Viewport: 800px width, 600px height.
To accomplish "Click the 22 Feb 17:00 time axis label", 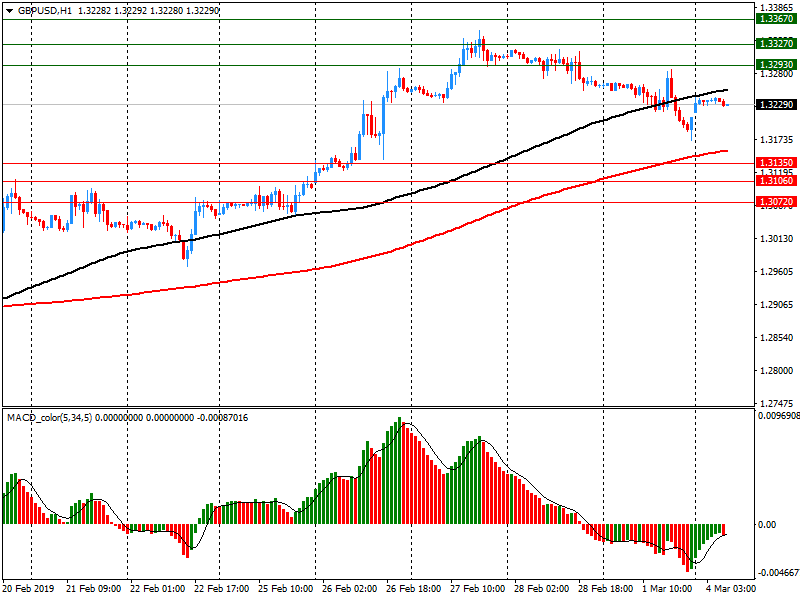I will tap(220, 590).
